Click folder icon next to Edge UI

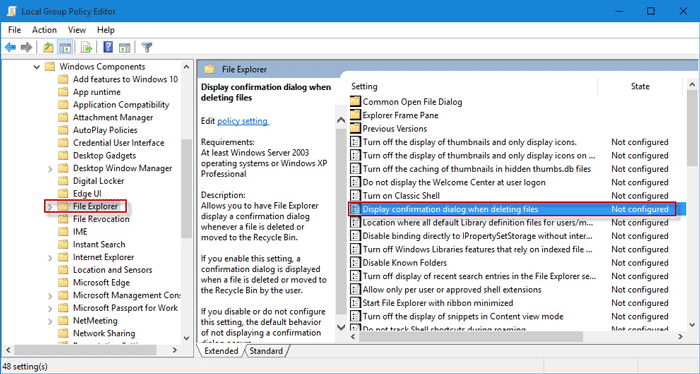point(63,193)
